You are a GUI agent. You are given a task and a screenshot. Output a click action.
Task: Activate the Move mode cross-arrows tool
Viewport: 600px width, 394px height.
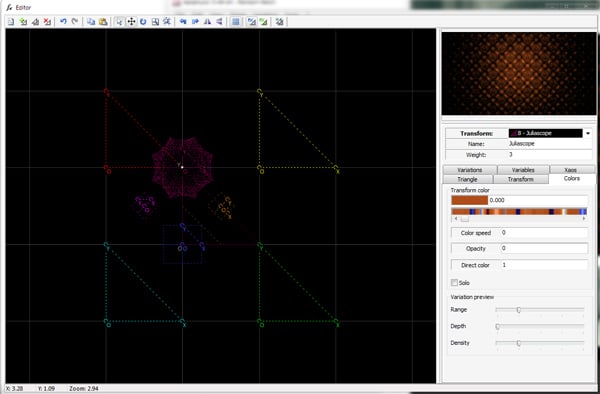131,22
